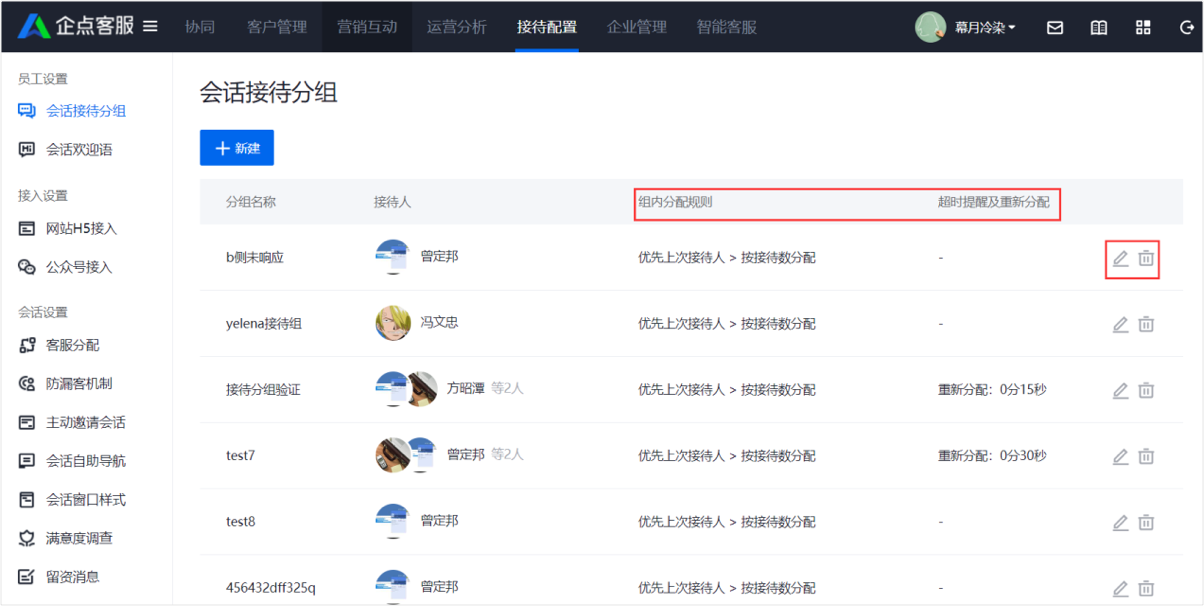Open the 企业管理 top tab
Image resolution: width=1204 pixels, height=606 pixels.
tap(637, 27)
